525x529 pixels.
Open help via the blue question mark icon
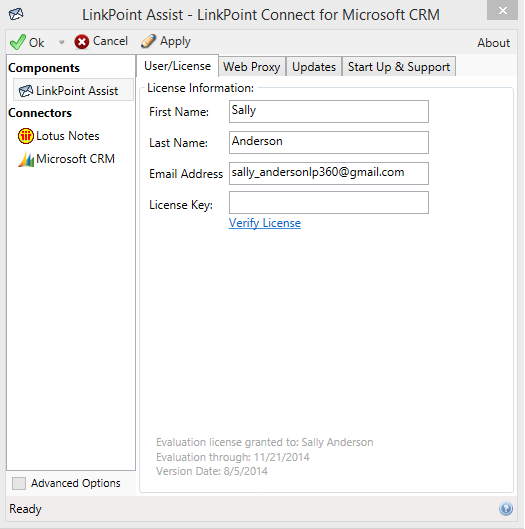pyautogui.click(x=506, y=508)
